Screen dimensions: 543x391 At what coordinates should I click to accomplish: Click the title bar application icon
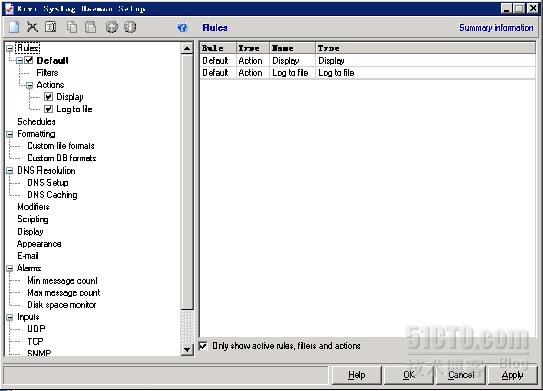pos(9,8)
